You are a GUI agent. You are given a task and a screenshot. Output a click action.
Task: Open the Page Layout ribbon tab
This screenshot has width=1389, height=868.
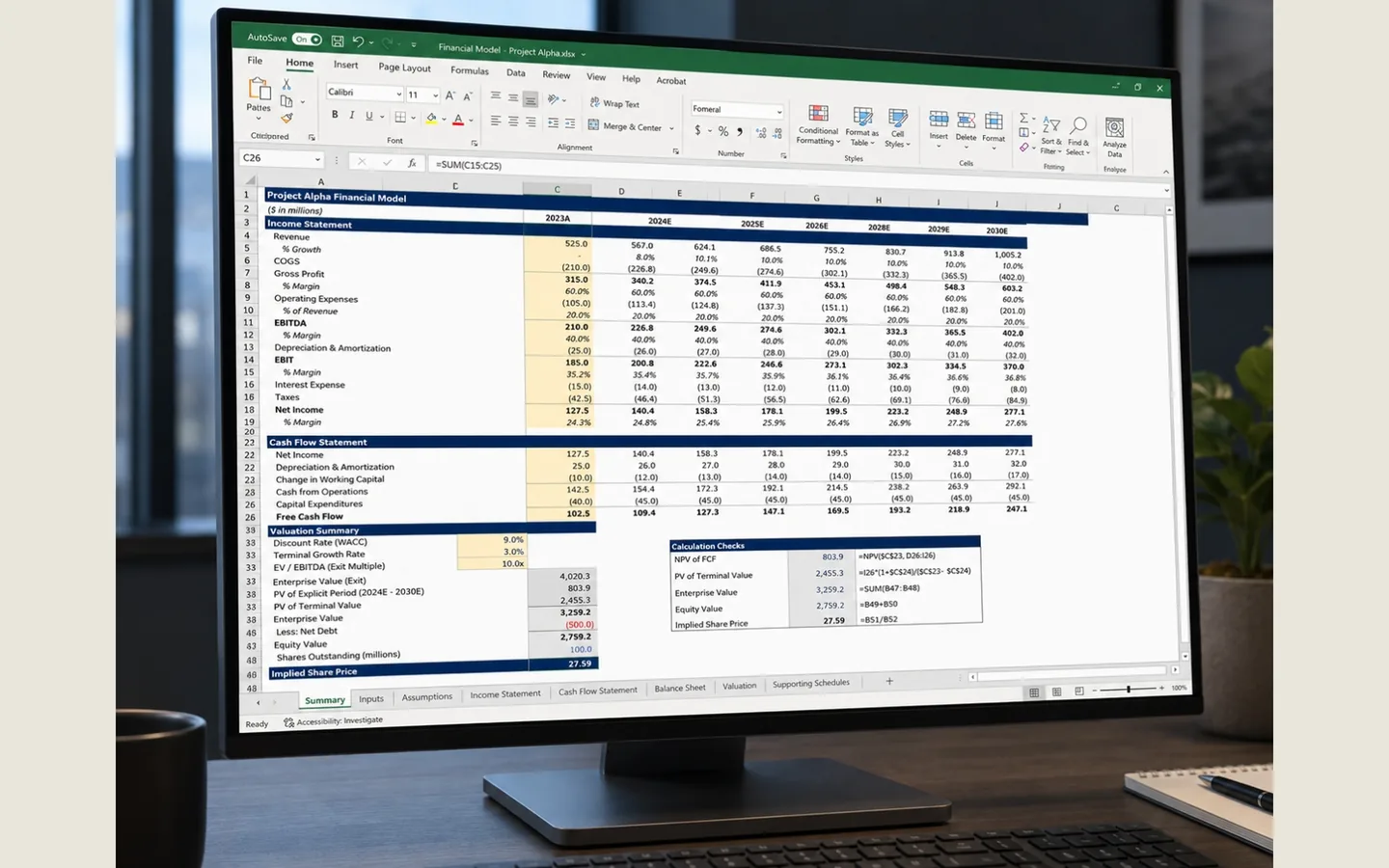pos(404,68)
